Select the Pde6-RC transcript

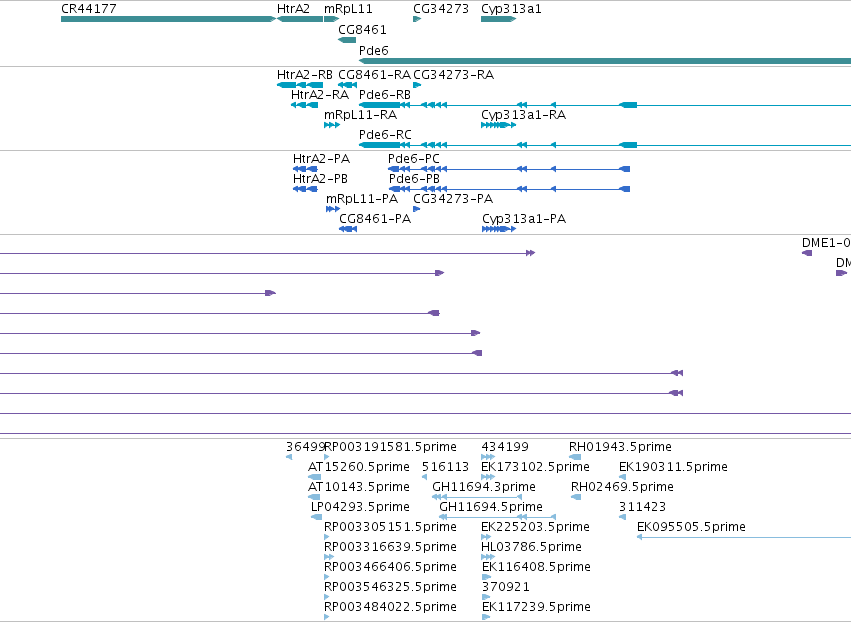point(605,145)
